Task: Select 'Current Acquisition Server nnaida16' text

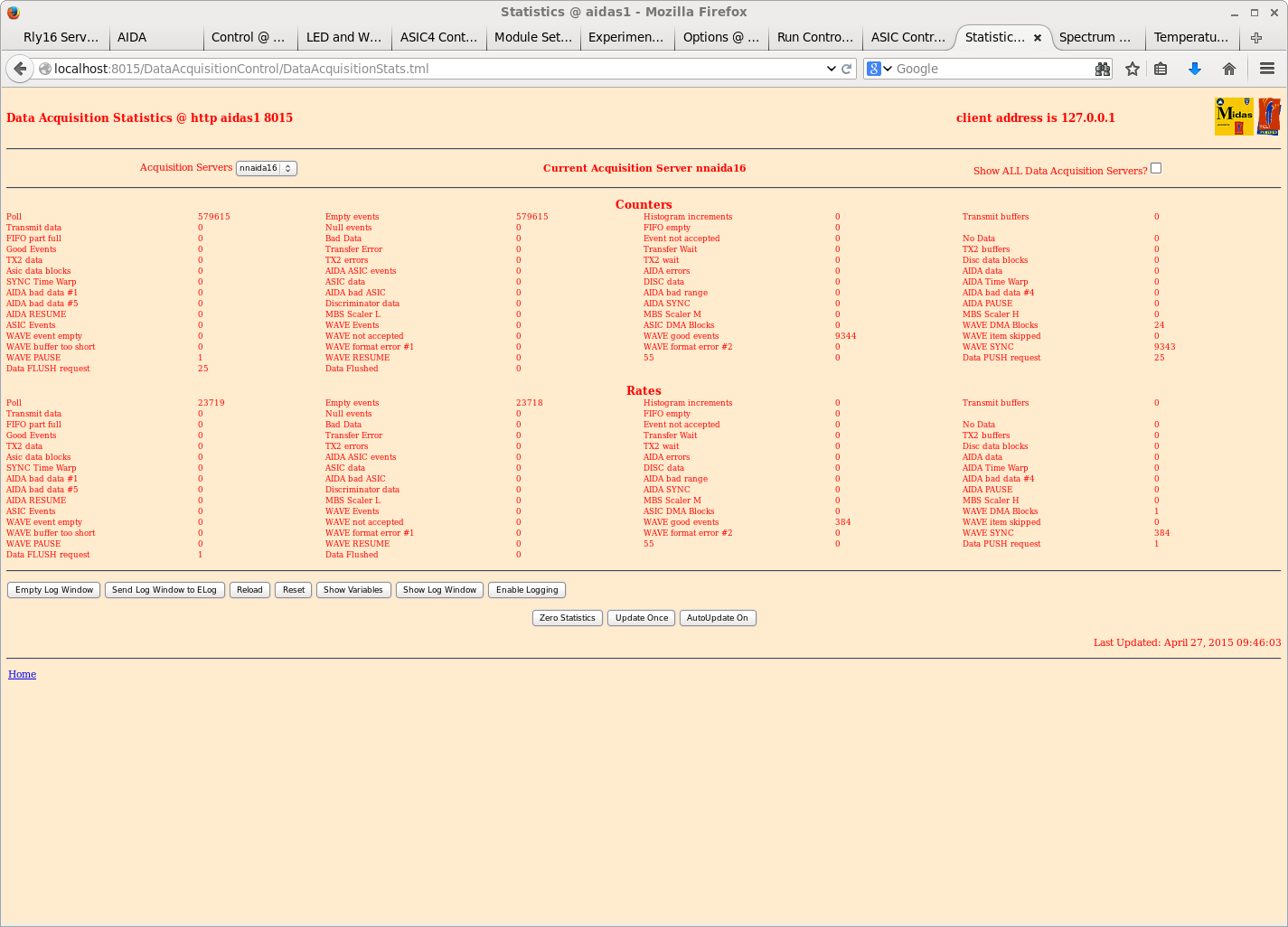Action: (x=644, y=168)
